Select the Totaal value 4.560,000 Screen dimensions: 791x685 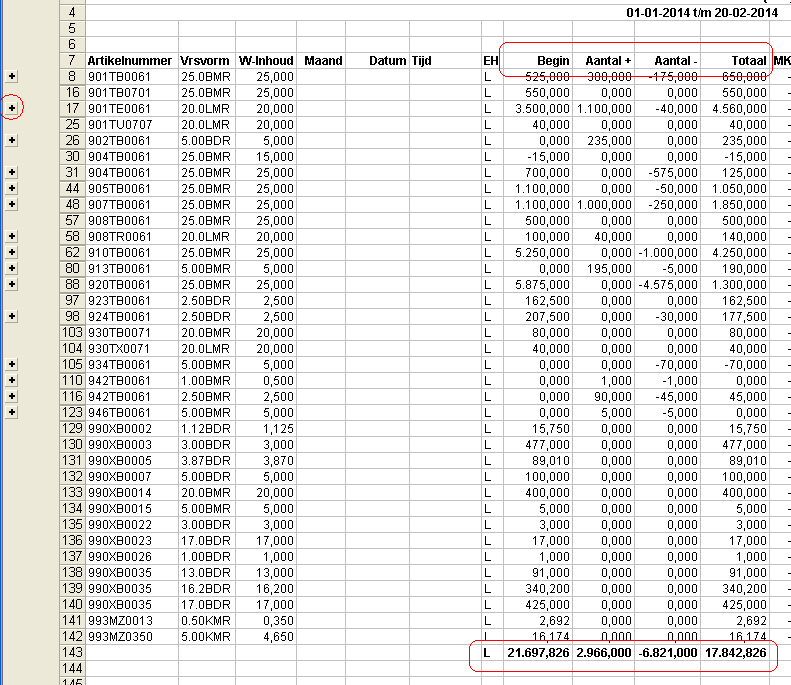tap(735, 108)
